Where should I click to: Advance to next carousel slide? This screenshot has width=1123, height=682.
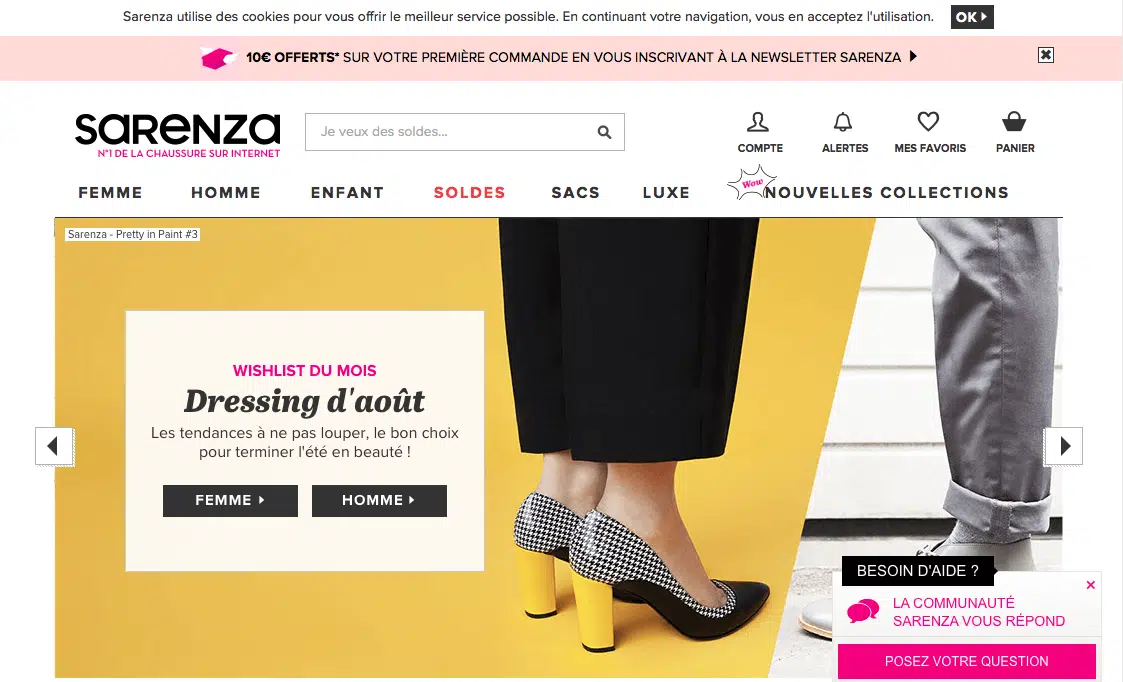coord(1063,446)
